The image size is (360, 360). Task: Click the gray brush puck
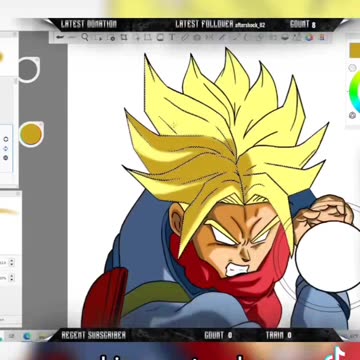[x=29, y=70]
